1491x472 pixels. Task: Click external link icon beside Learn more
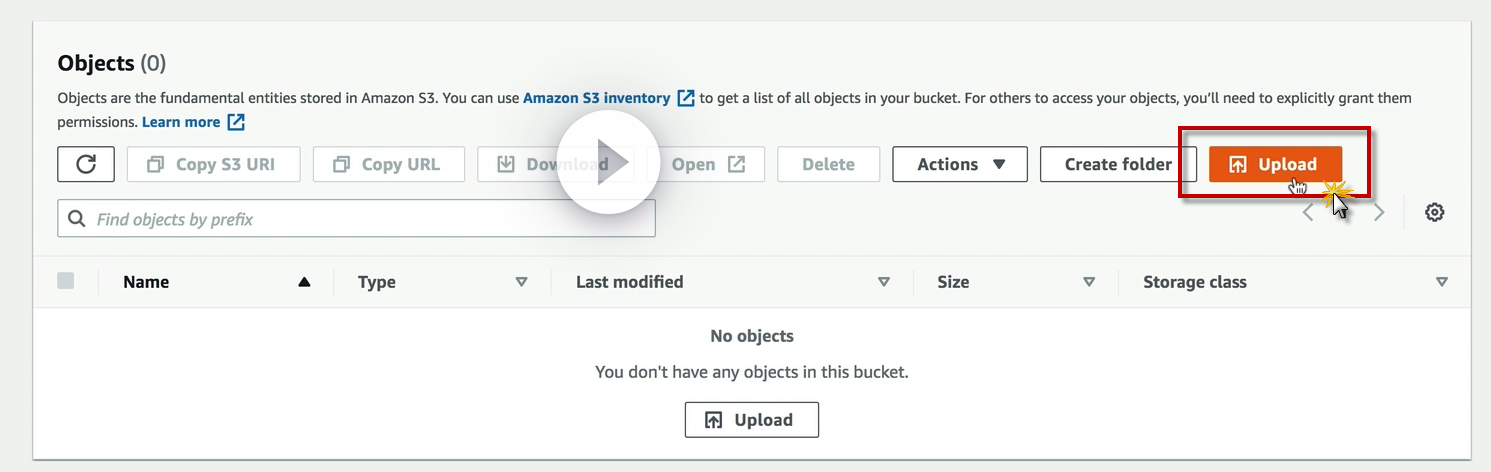[x=236, y=122]
